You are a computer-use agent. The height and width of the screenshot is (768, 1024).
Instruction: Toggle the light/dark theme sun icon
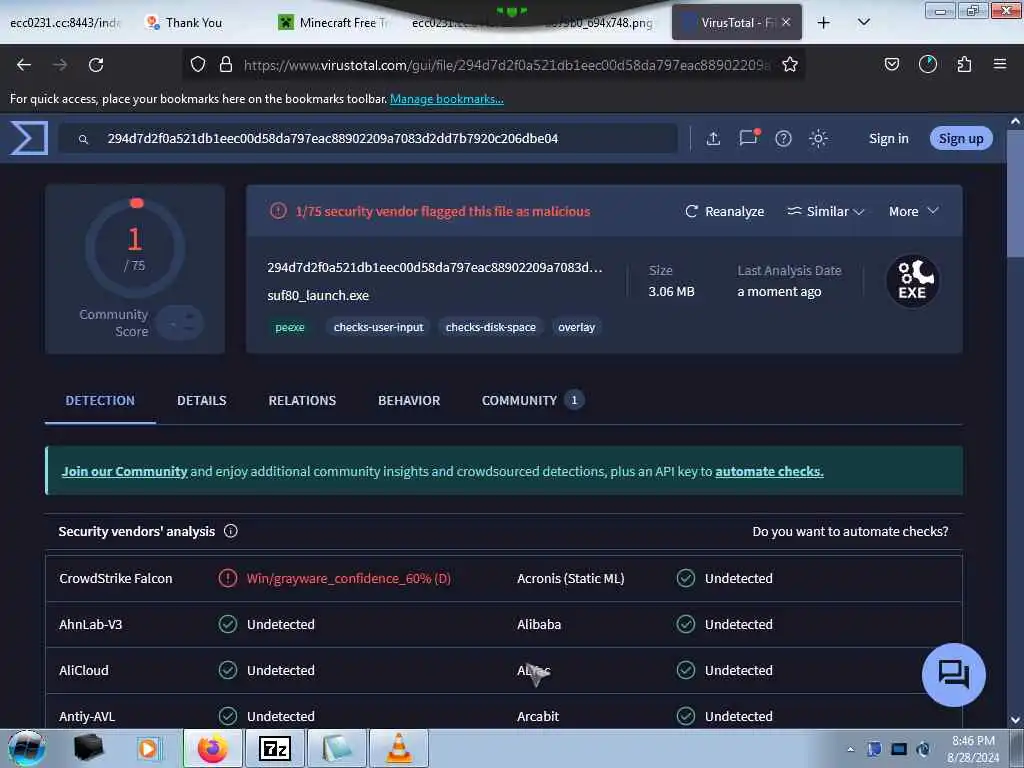pos(818,138)
